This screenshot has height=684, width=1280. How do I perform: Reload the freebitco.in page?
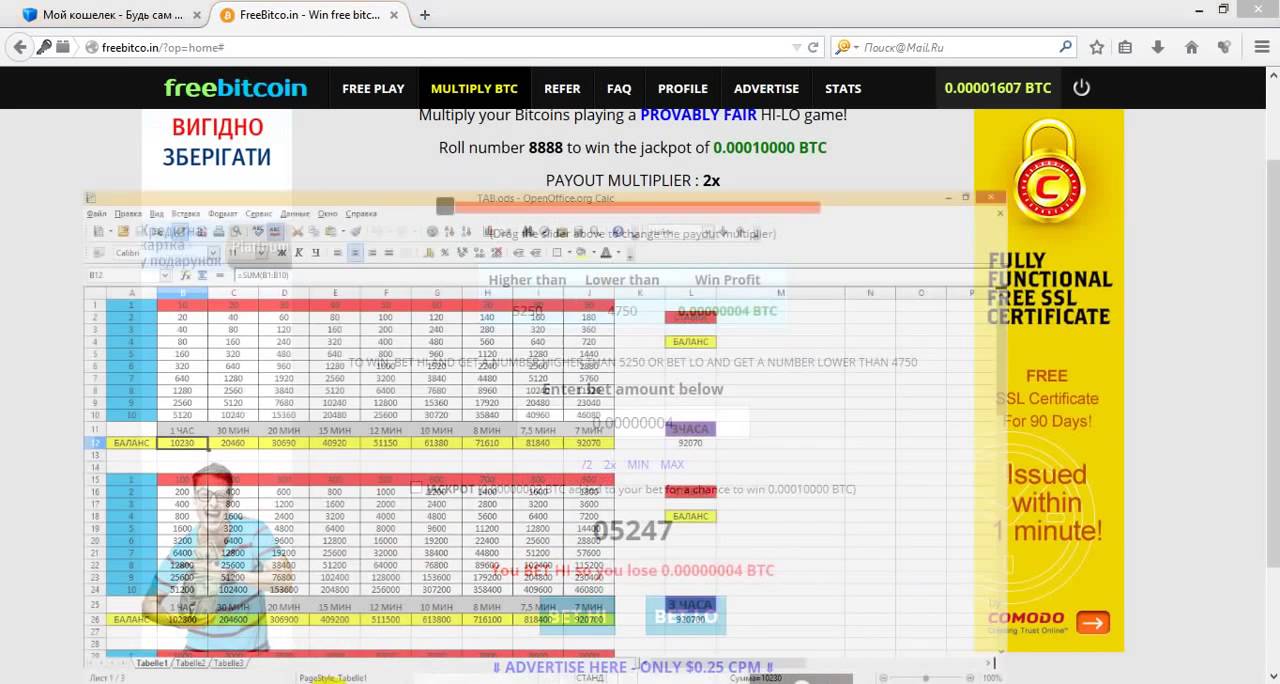click(x=813, y=47)
